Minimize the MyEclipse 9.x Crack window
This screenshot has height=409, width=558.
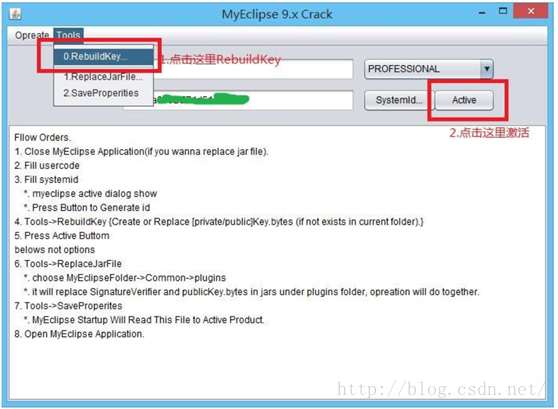pos(482,13)
